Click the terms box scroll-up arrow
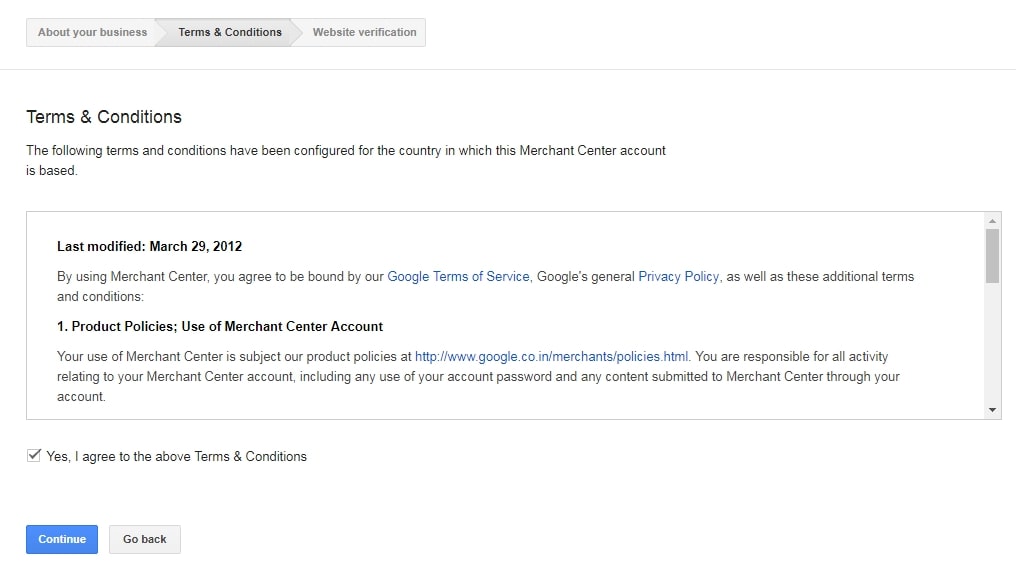This screenshot has height=561, width=1016. pos(992,221)
